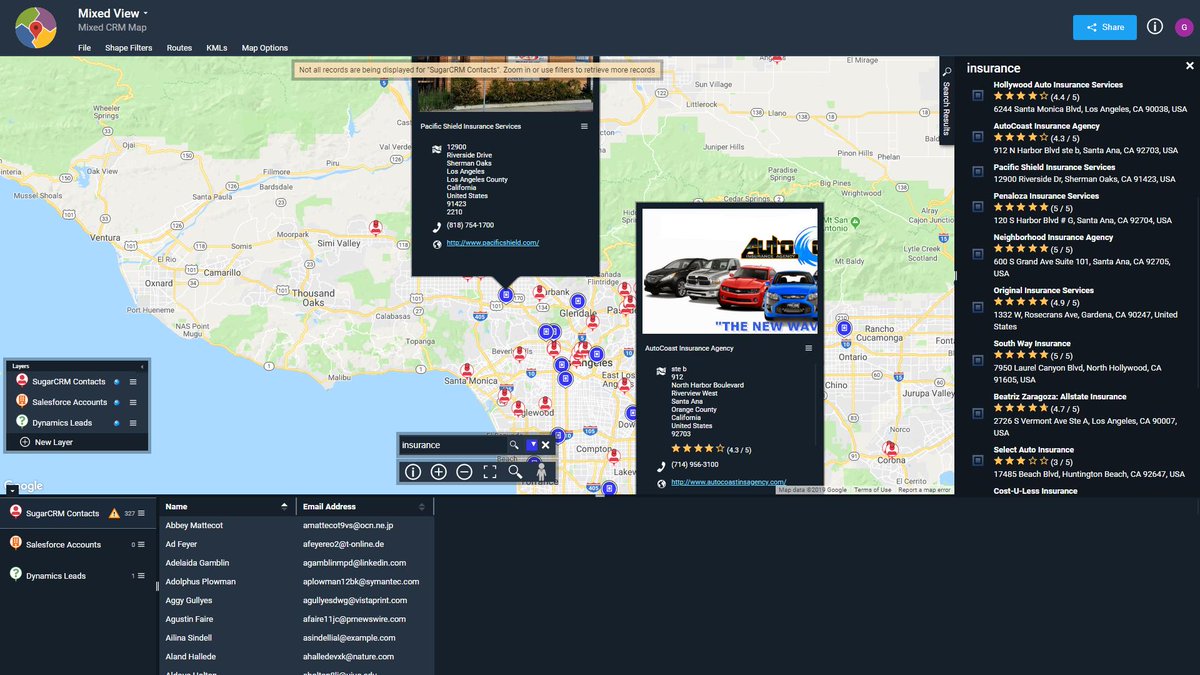Open Salesforce Accounts menu in Layers panel
This screenshot has width=1200, height=675.
click(132, 402)
